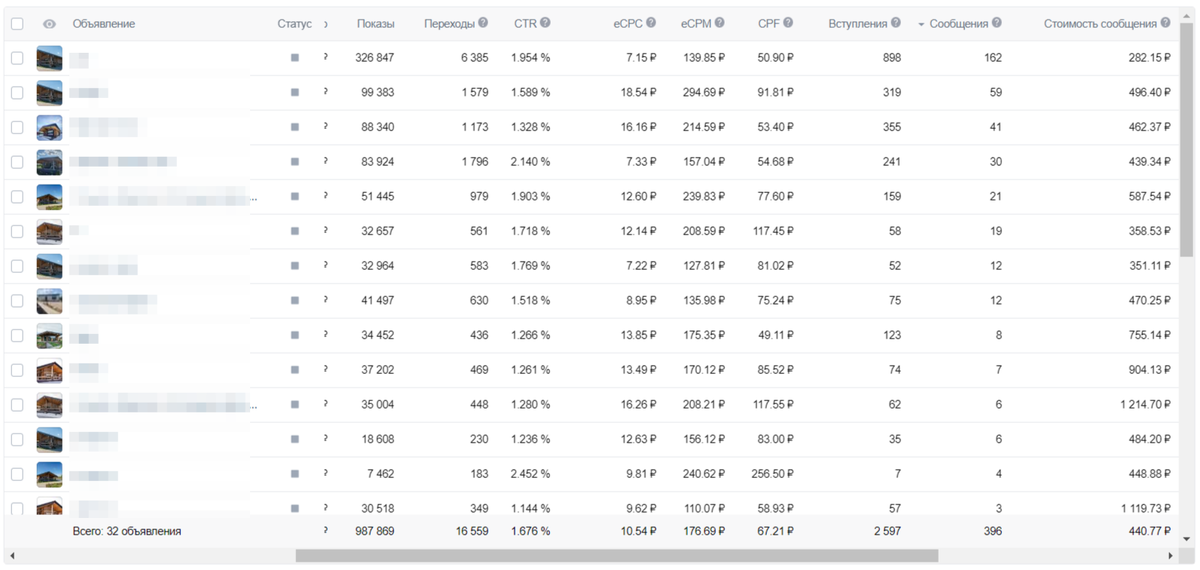Click question icon beside Вступления header
The image size is (1200, 570).
pos(896,23)
